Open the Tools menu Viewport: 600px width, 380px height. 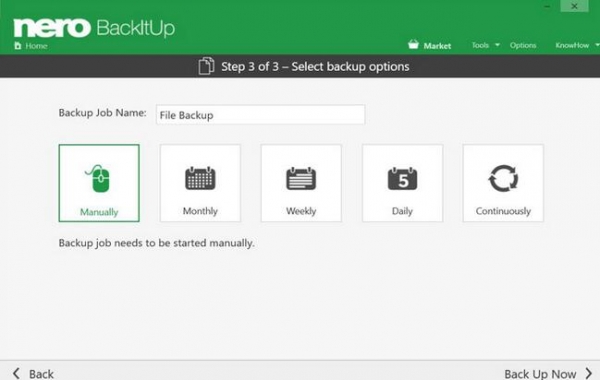tap(480, 45)
